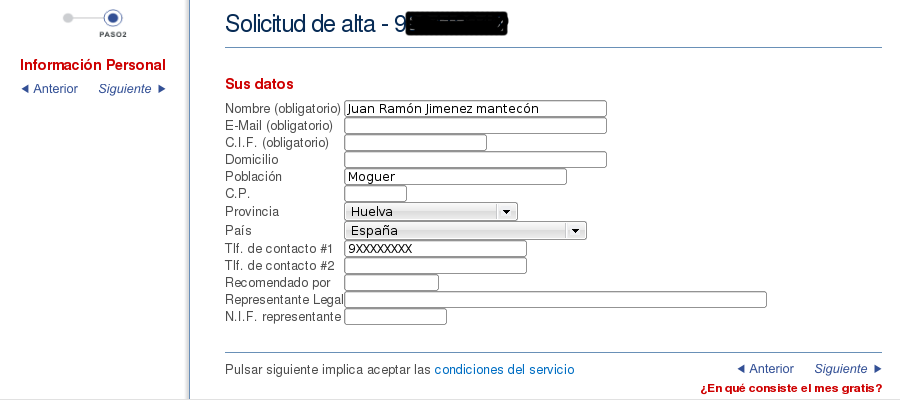
Task: Click the Nombre input field
Action: click(475, 109)
